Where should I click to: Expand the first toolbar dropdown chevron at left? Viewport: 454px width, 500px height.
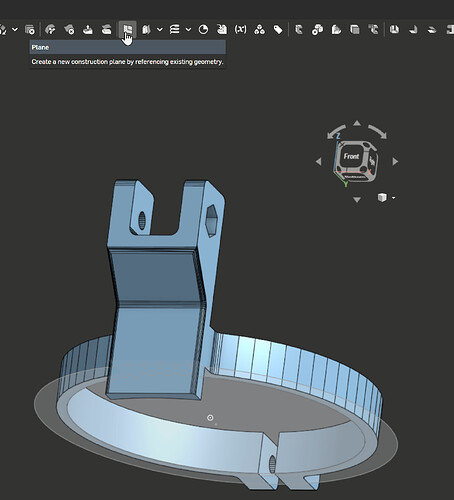[x=15, y=30]
